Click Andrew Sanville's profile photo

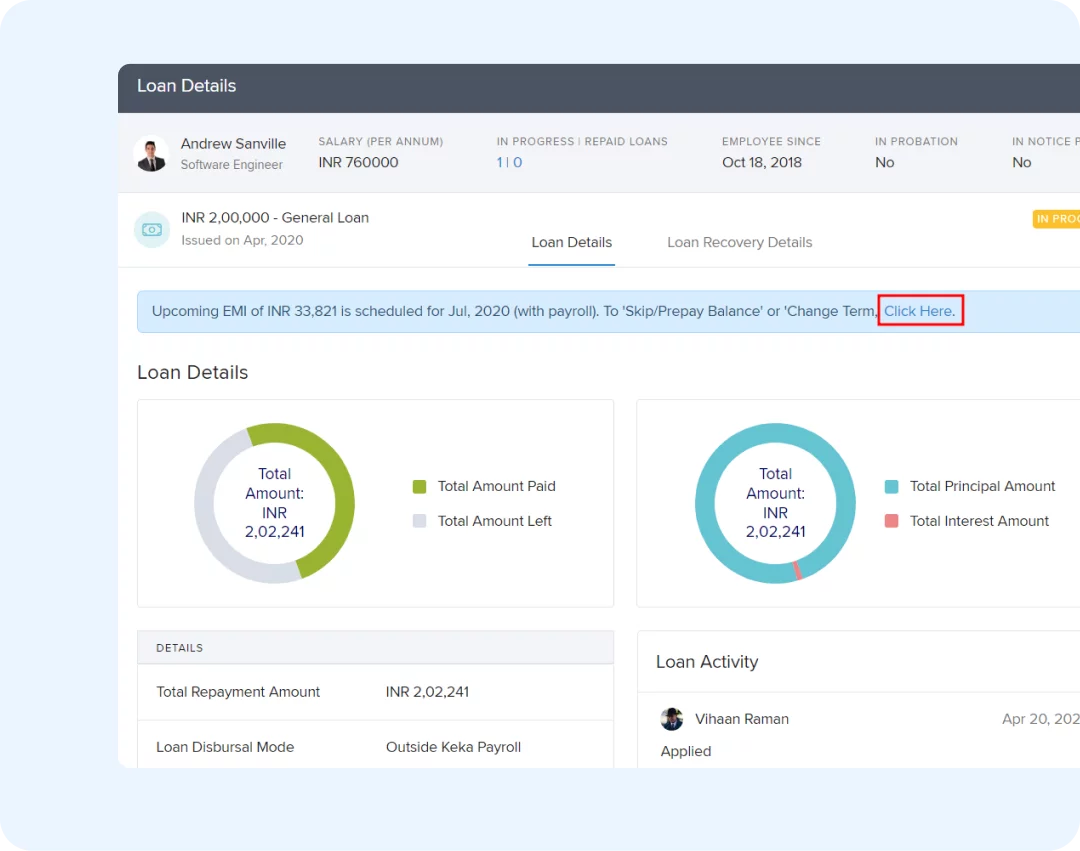pos(151,154)
